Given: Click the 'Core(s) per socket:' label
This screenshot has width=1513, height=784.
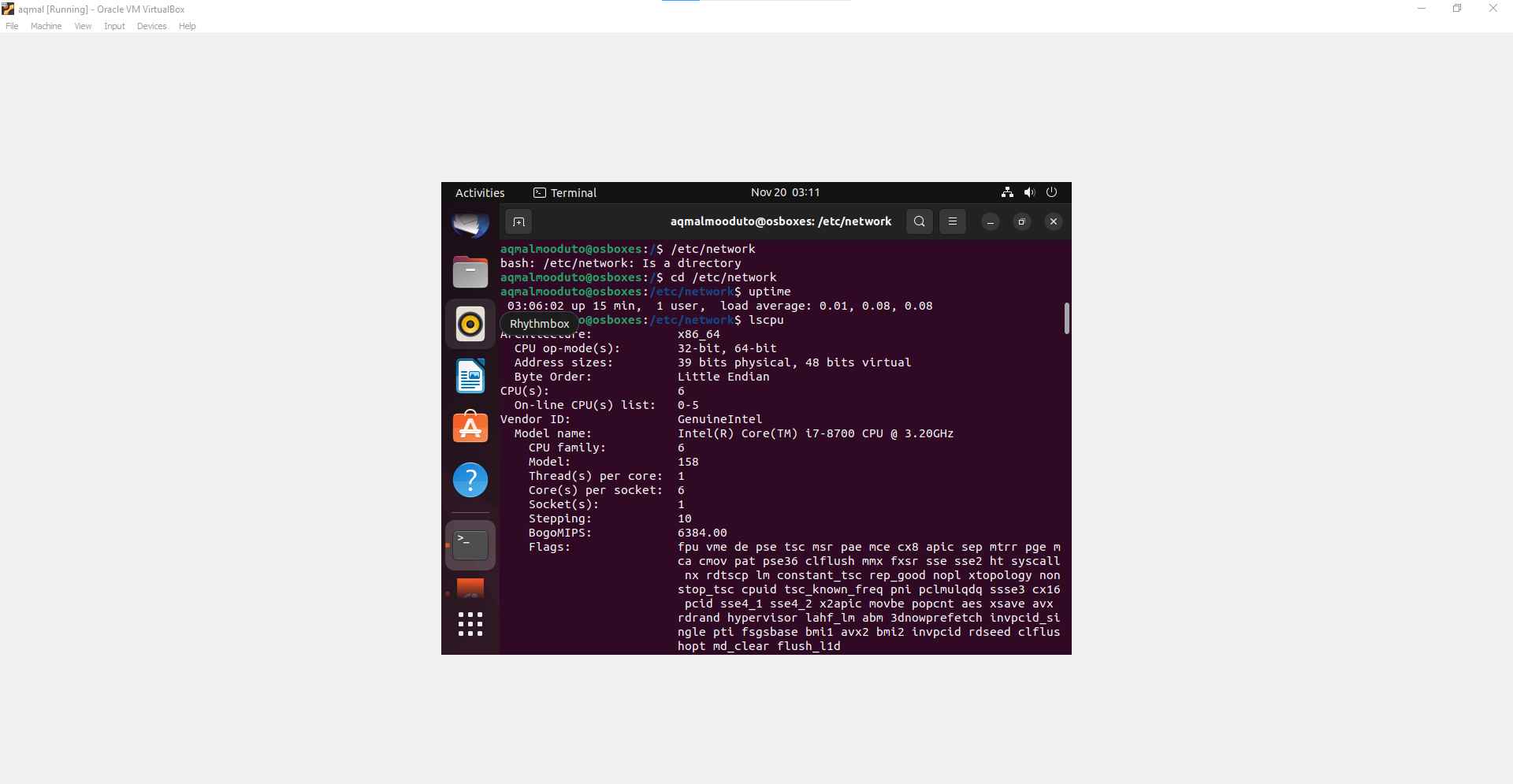Looking at the screenshot, I should [595, 490].
